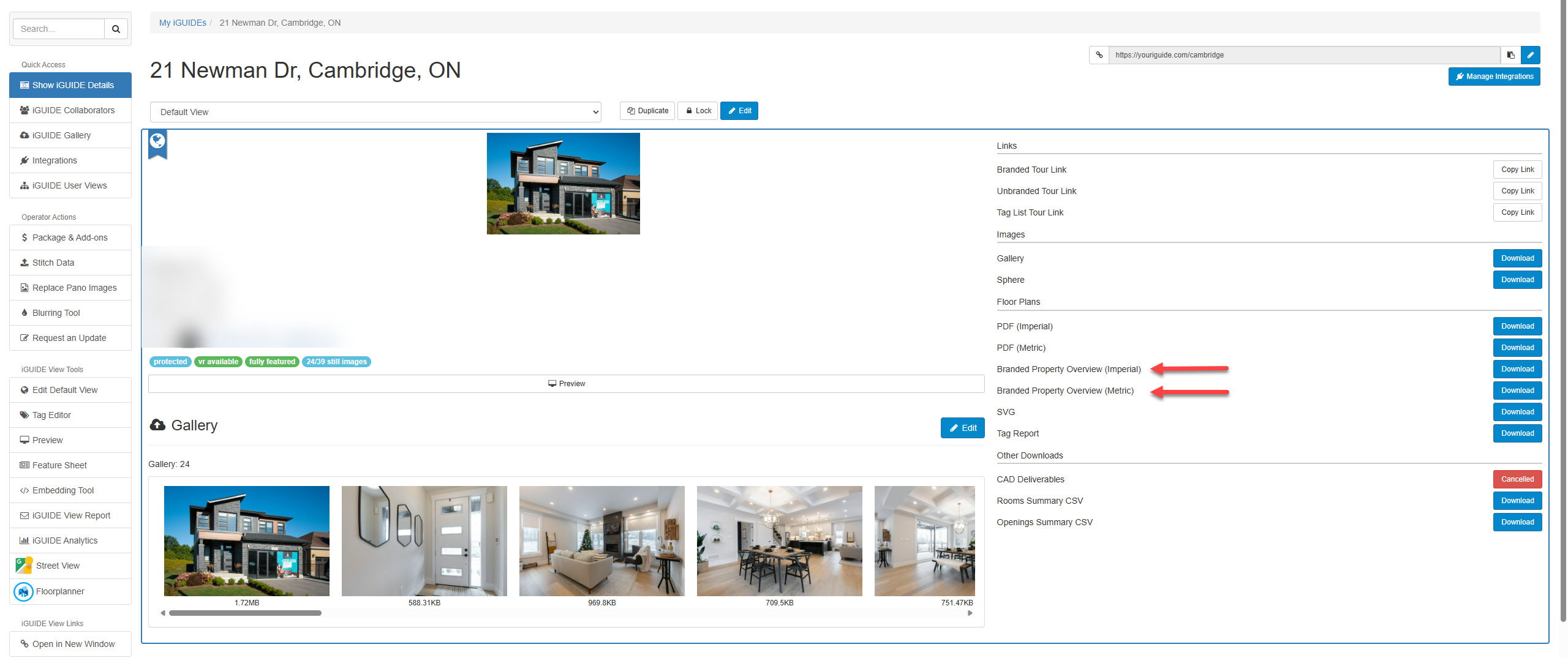Click the globe bookmark icon on the view panel
Viewport: 1568px width, 658px height.
pyautogui.click(x=157, y=142)
